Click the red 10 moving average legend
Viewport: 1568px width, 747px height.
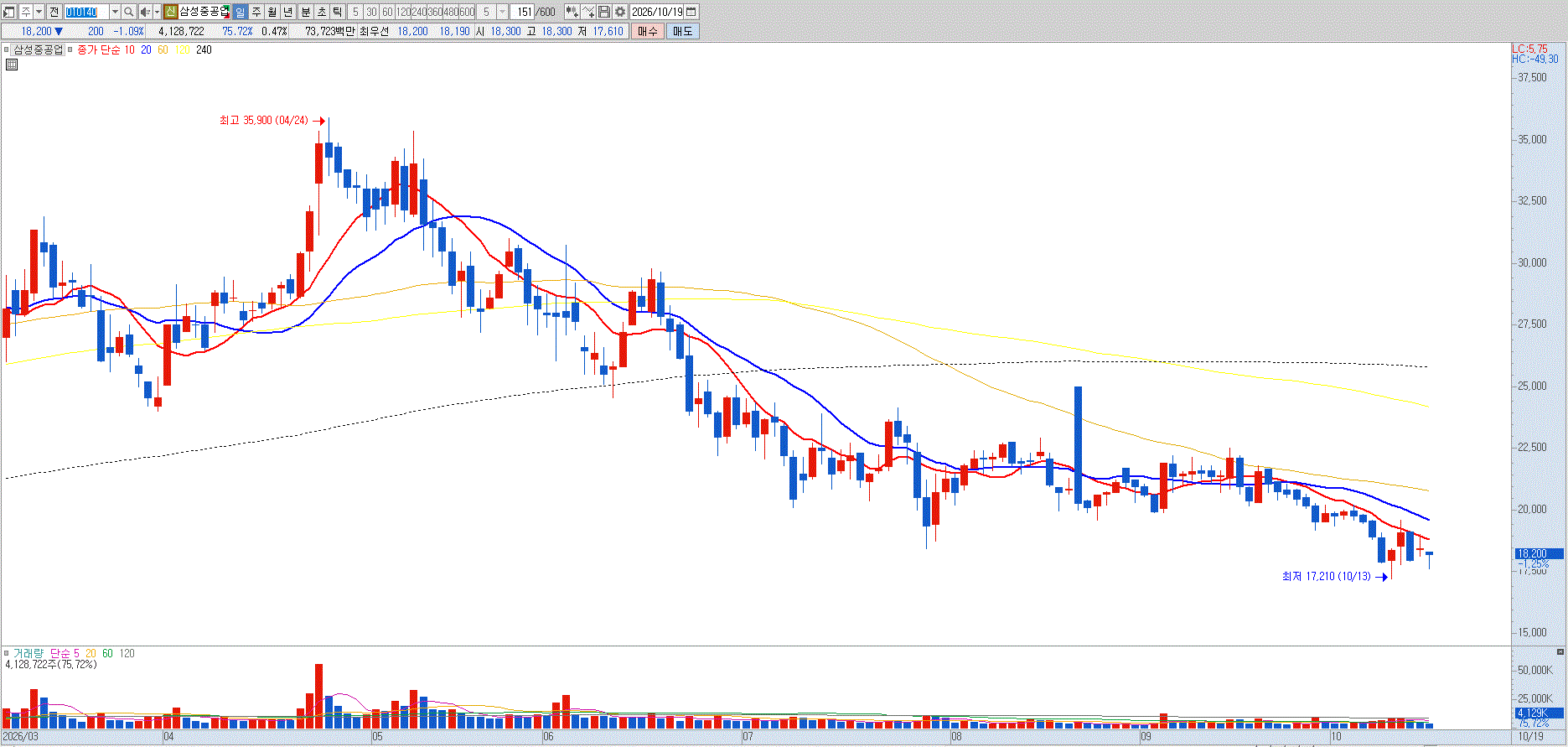[x=129, y=50]
